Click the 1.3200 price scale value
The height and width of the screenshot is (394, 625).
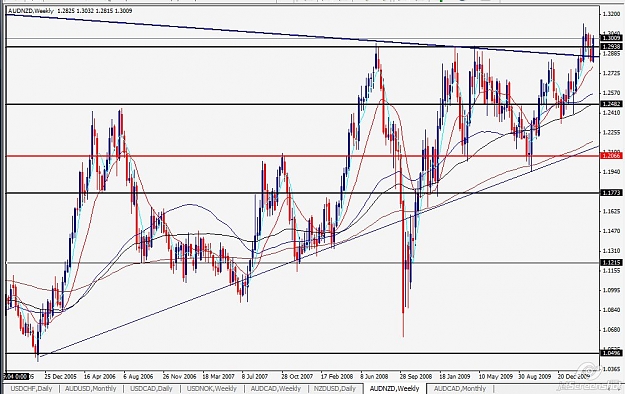tap(611, 14)
